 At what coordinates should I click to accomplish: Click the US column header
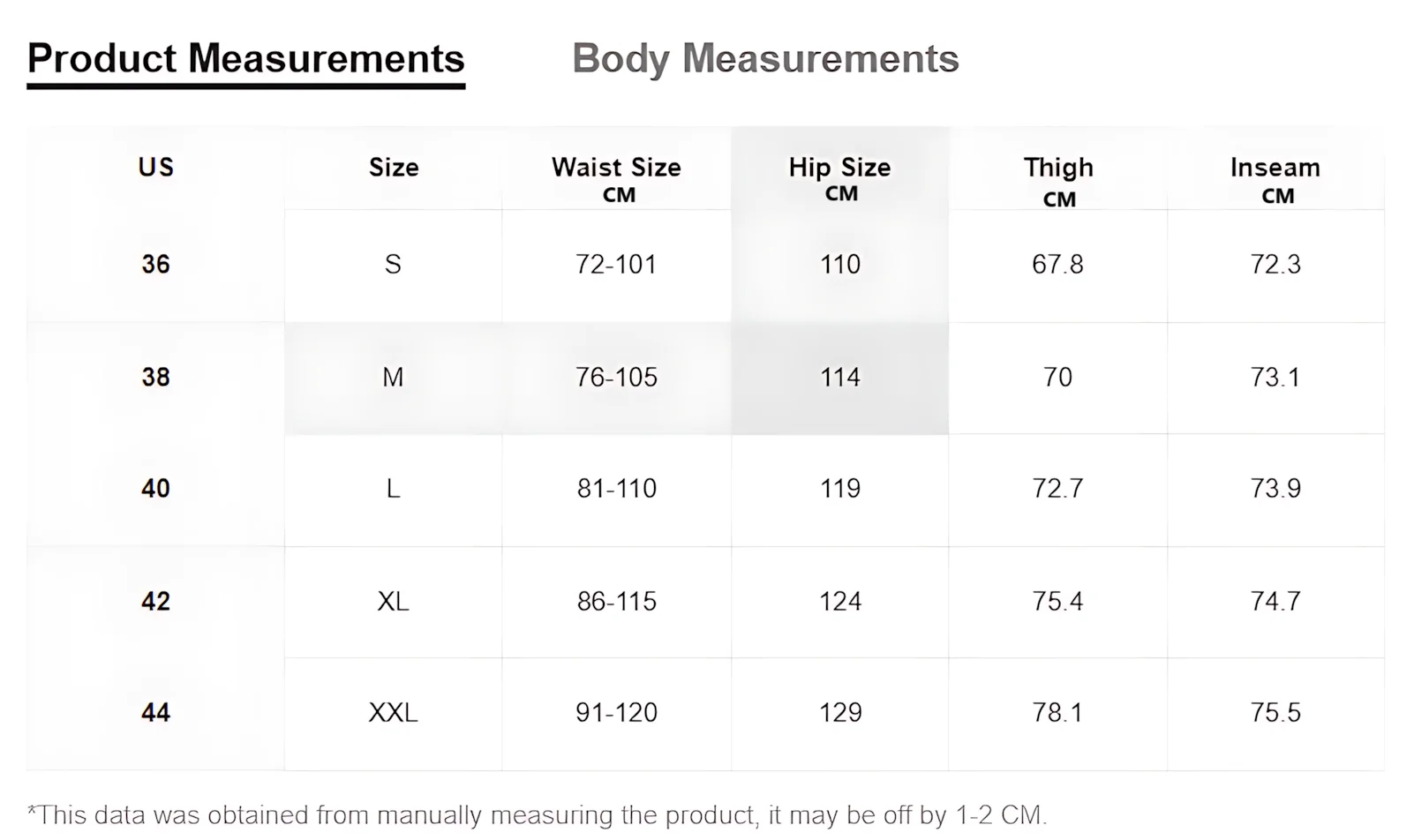click(156, 168)
